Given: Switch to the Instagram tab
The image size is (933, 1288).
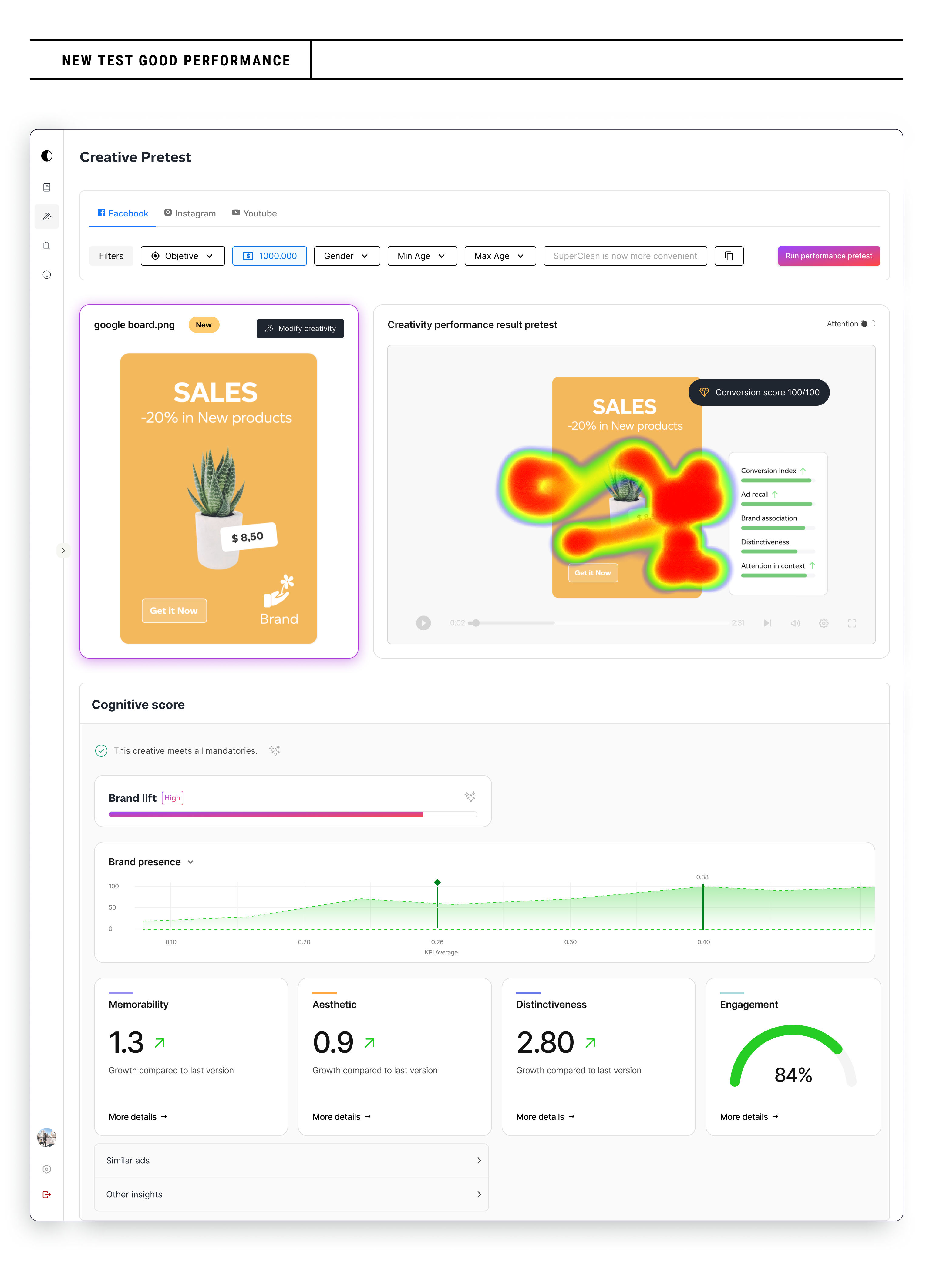Looking at the screenshot, I should (x=190, y=213).
